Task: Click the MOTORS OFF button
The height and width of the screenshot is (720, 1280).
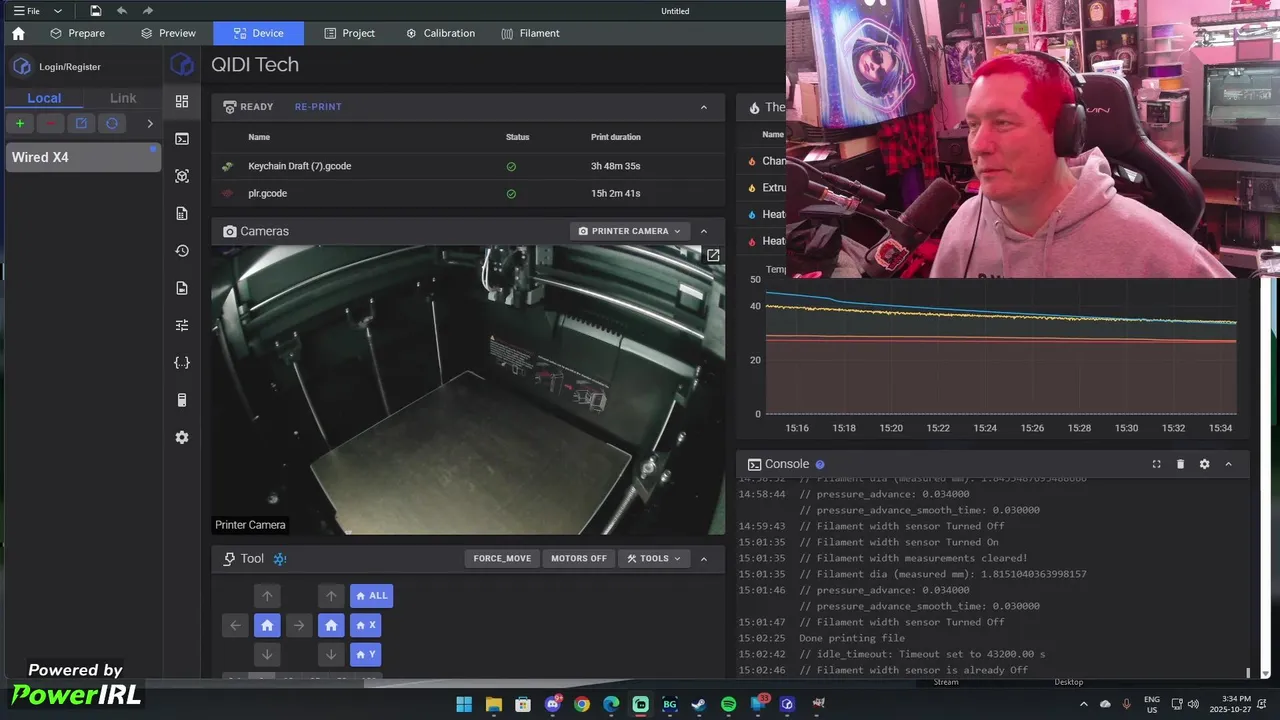Action: pos(579,558)
